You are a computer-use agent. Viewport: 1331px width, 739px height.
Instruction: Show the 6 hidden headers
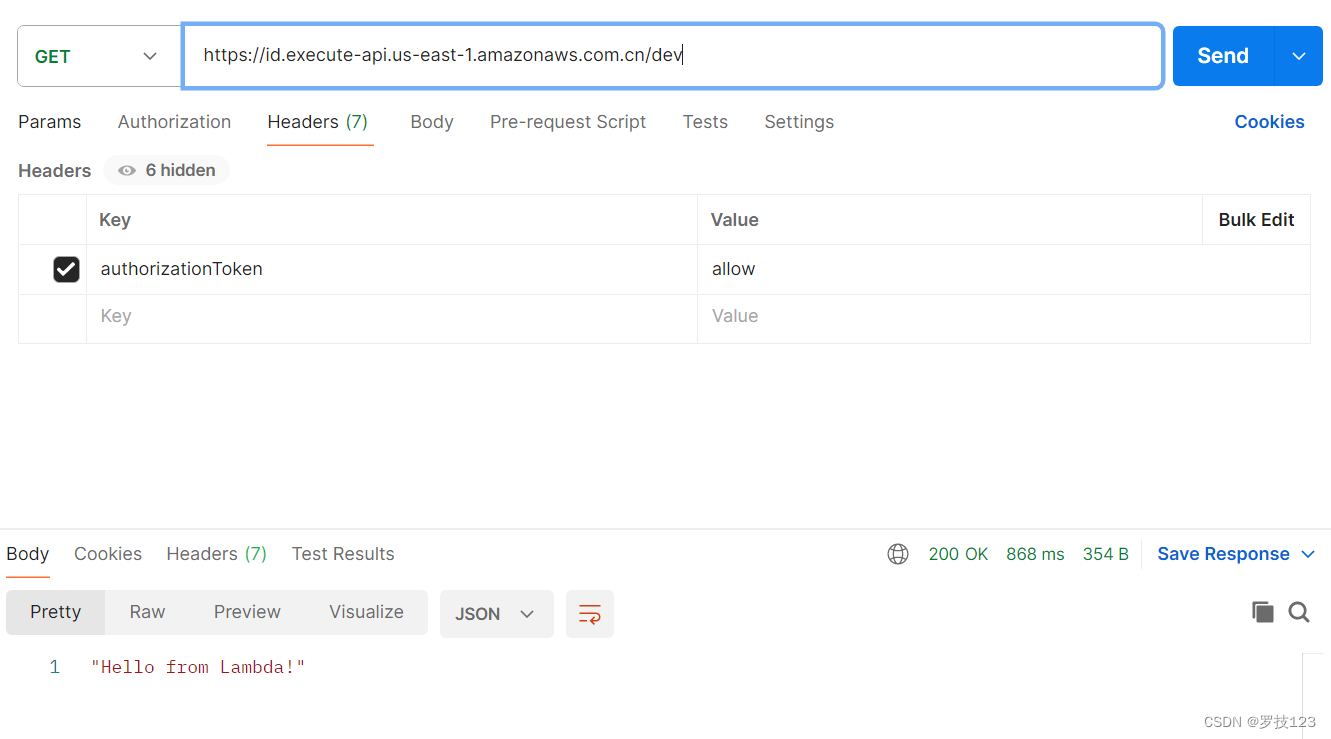tap(167, 170)
